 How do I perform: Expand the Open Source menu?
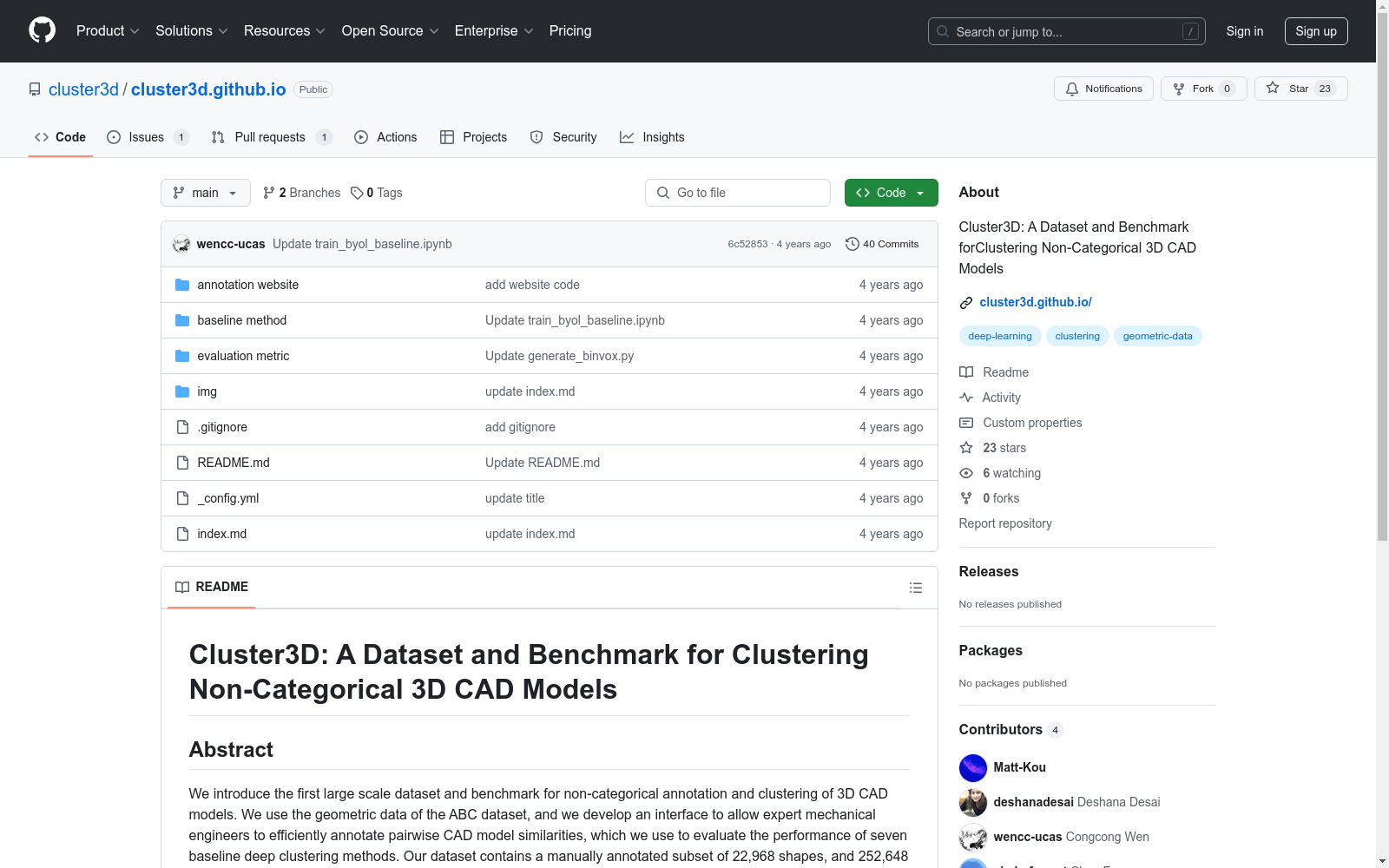tap(391, 31)
